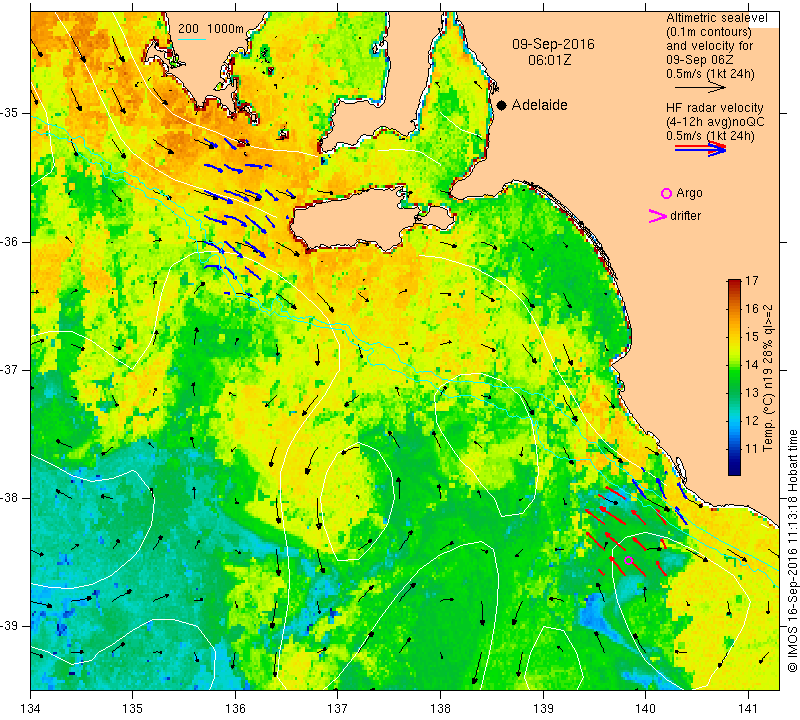Click the color bar value 12
Screen dimensions: 800x720
[x=752, y=421]
